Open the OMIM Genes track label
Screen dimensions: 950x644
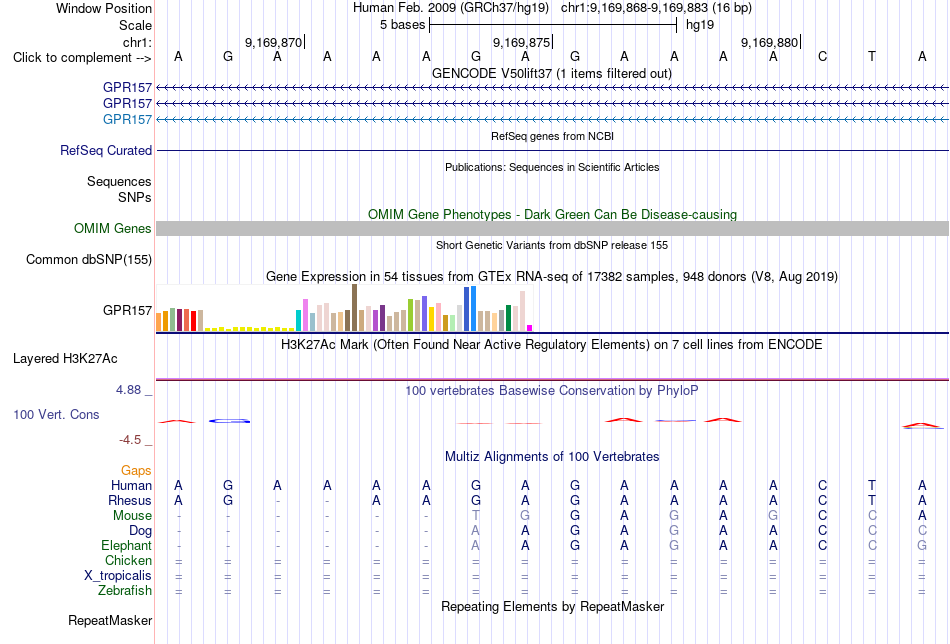(x=113, y=228)
